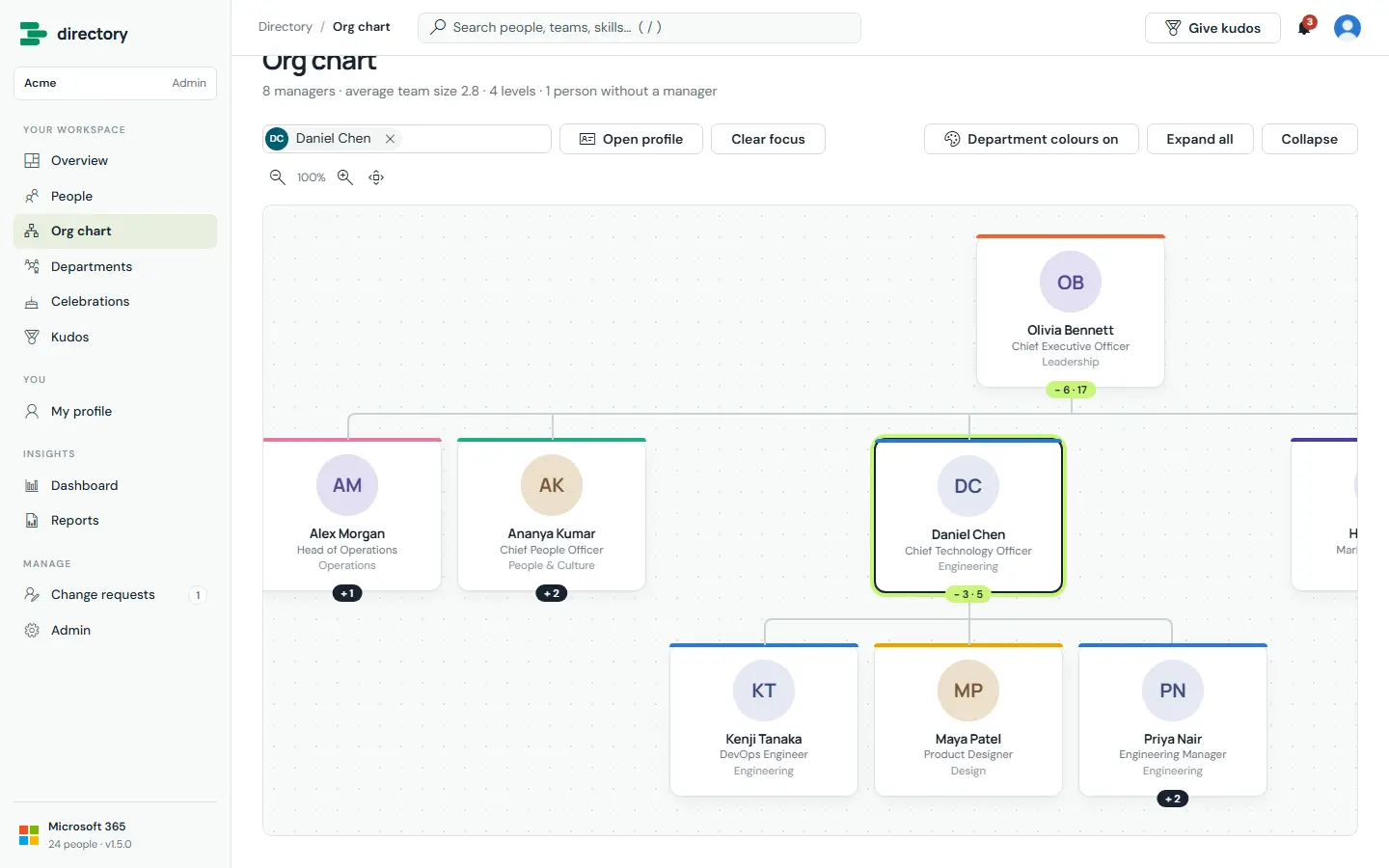Open the Admin settings page
Image resolution: width=1389 pixels, height=868 pixels.
point(115,630)
